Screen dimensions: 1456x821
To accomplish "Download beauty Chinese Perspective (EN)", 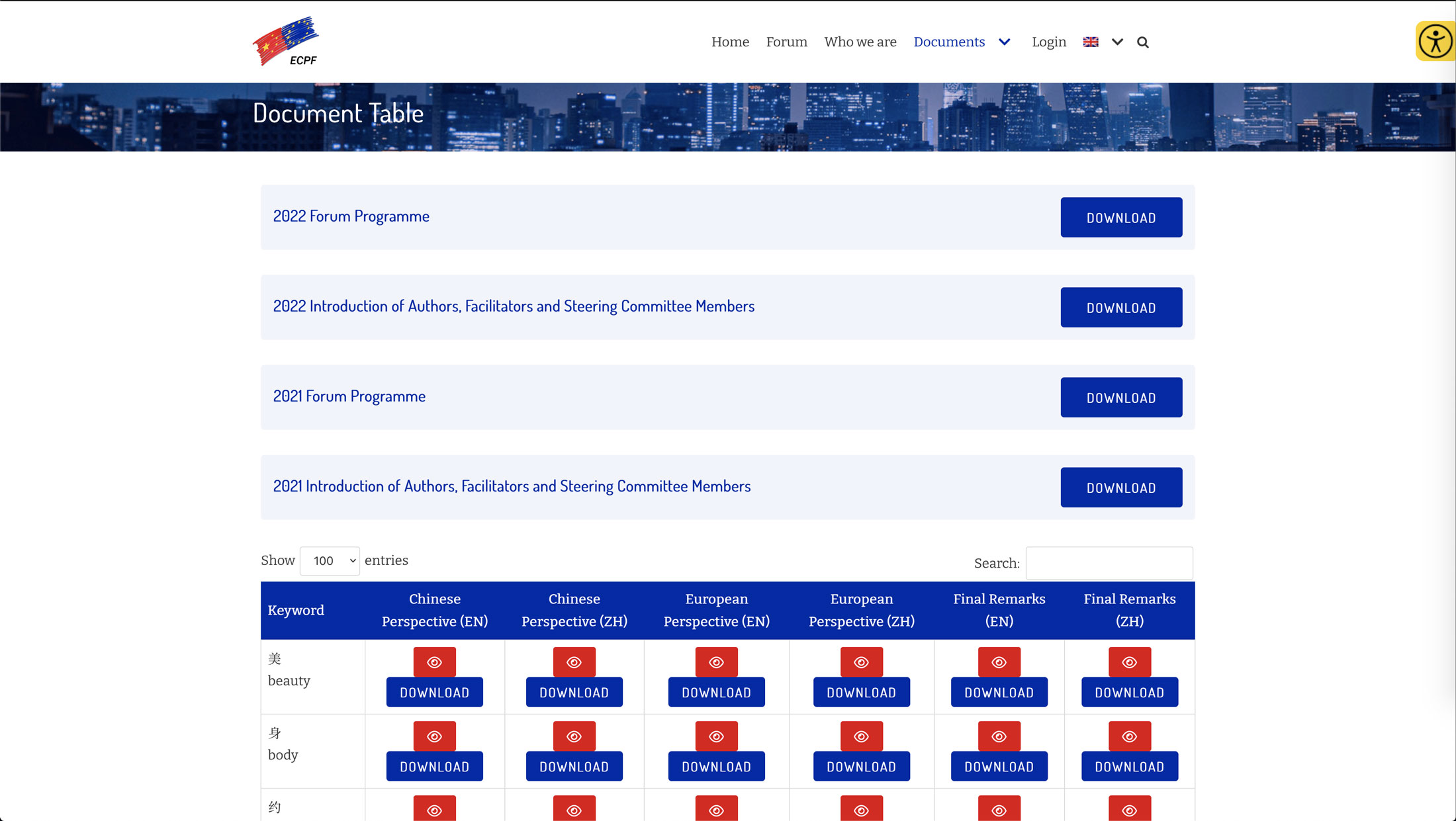I will [x=435, y=692].
